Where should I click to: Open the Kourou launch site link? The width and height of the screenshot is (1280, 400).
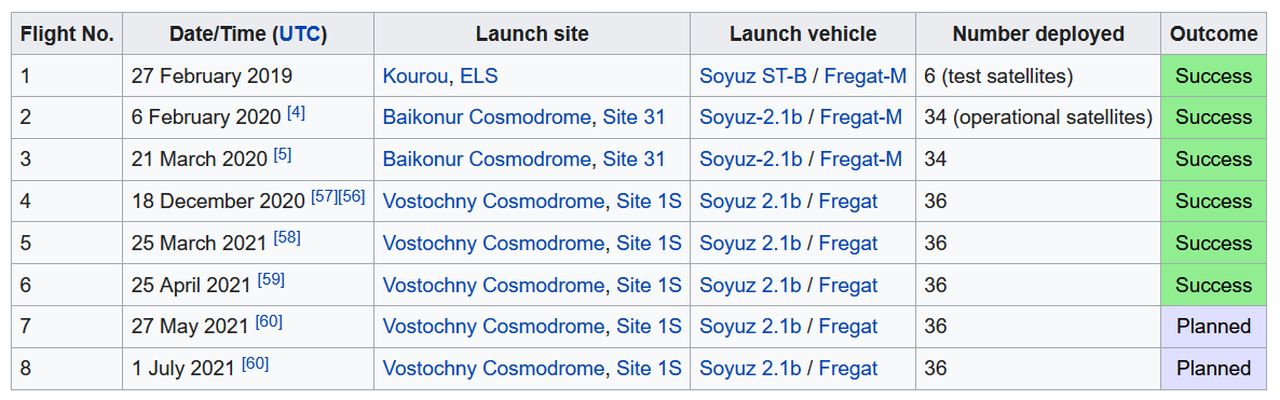click(415, 76)
